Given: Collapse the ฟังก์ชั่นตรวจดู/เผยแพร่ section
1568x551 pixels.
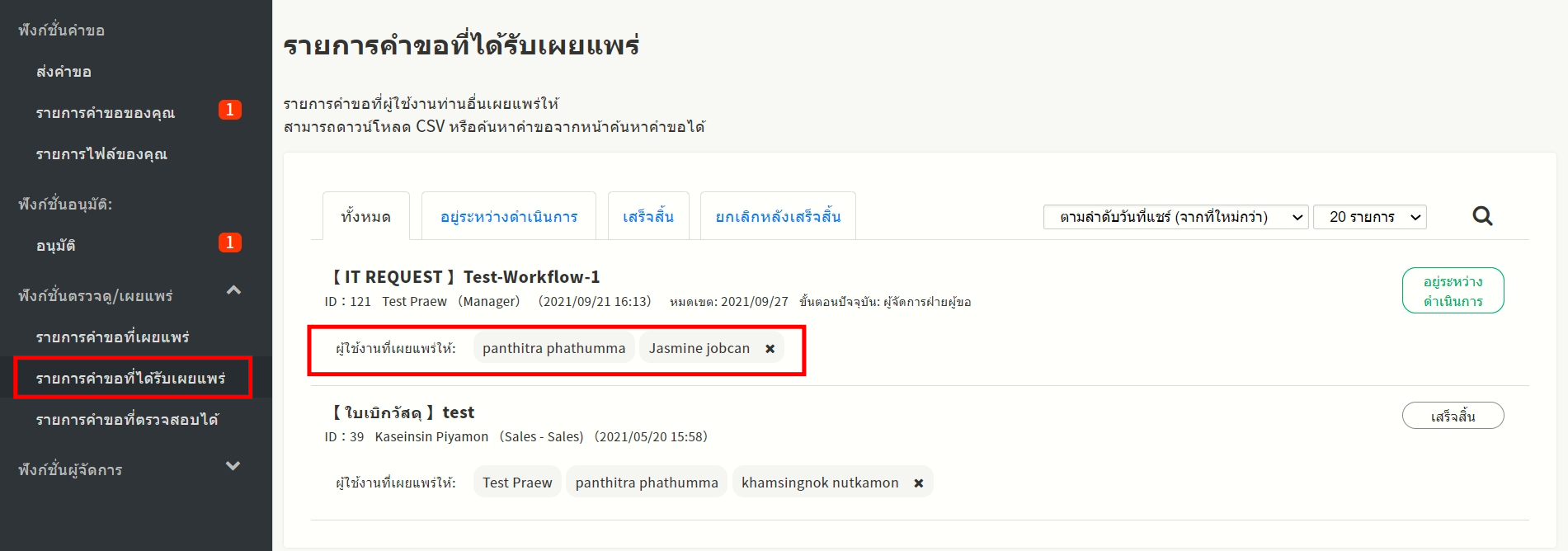Looking at the screenshot, I should pos(233,290).
